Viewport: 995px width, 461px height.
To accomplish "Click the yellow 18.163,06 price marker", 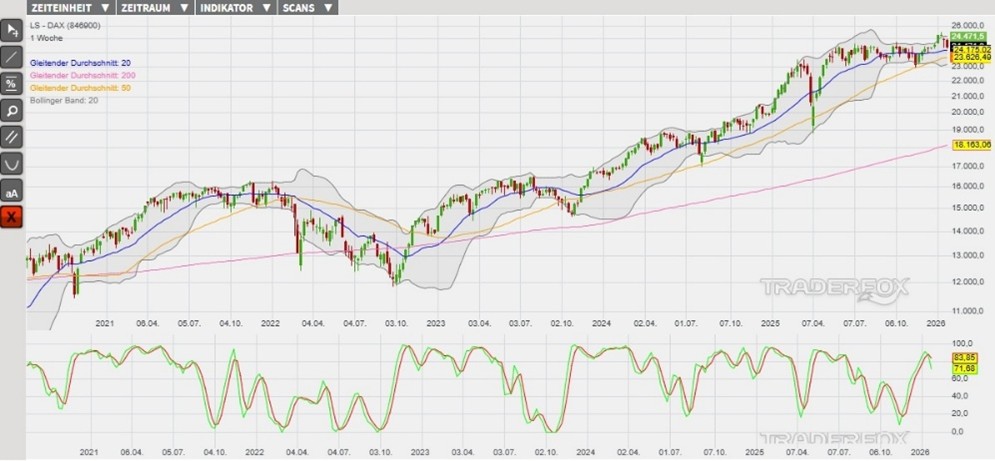I will point(970,145).
